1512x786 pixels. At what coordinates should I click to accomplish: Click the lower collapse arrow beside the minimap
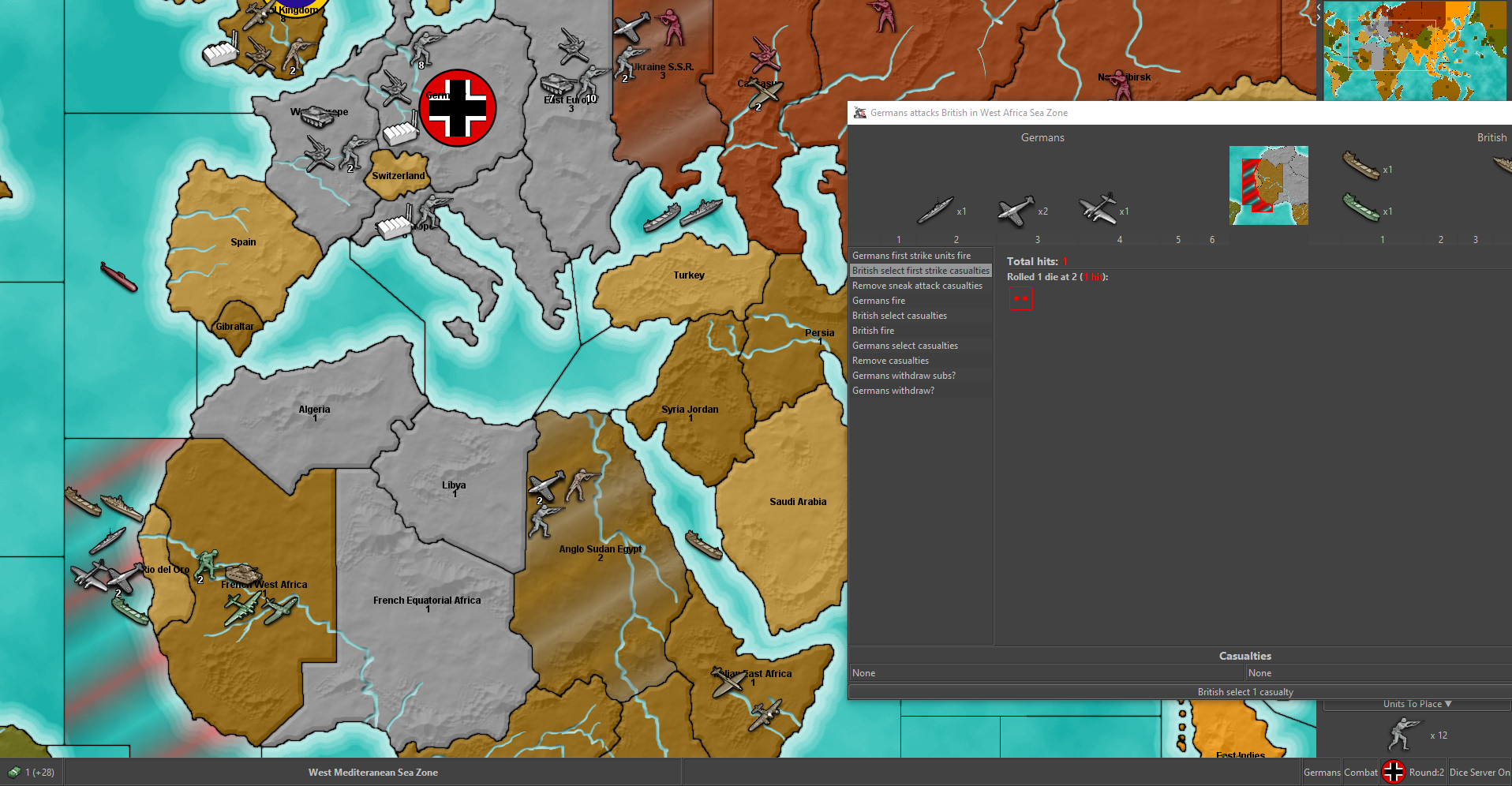pyautogui.click(x=1319, y=17)
